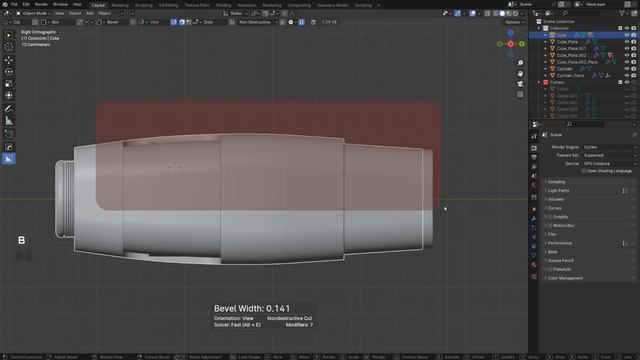
Task: Open the Render menu
Action: pos(41,4)
